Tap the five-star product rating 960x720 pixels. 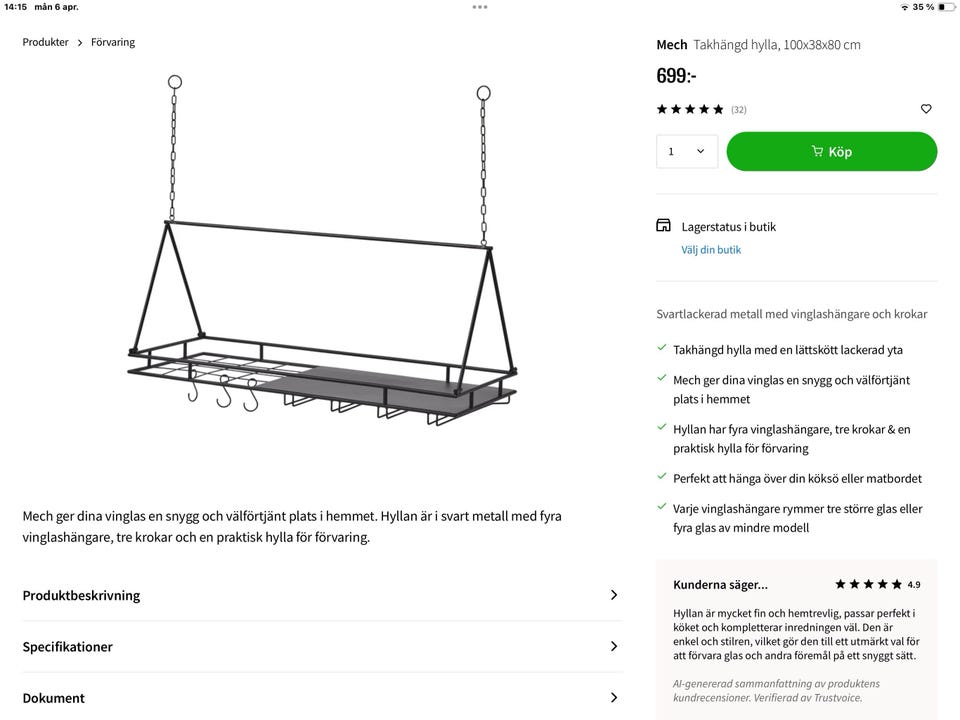(x=690, y=109)
